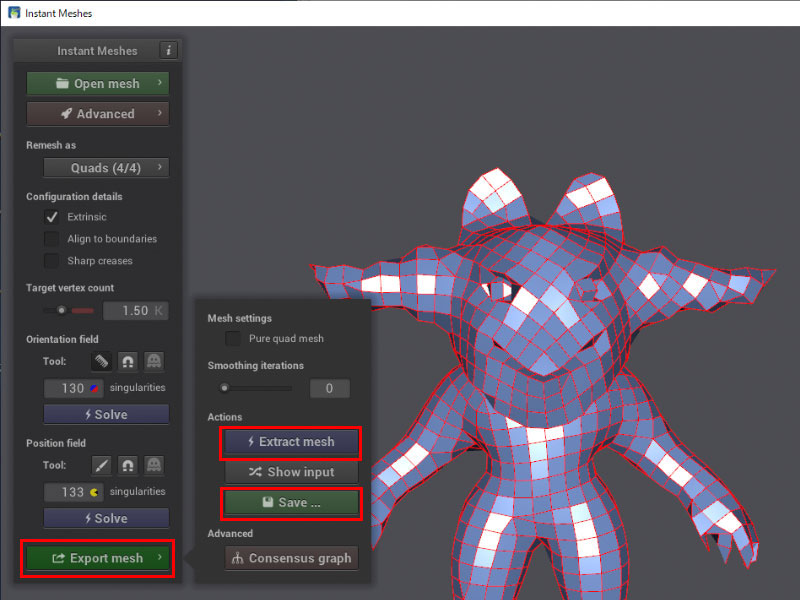The width and height of the screenshot is (800, 600).
Task: Expand the Advanced options panel
Action: click(x=97, y=113)
